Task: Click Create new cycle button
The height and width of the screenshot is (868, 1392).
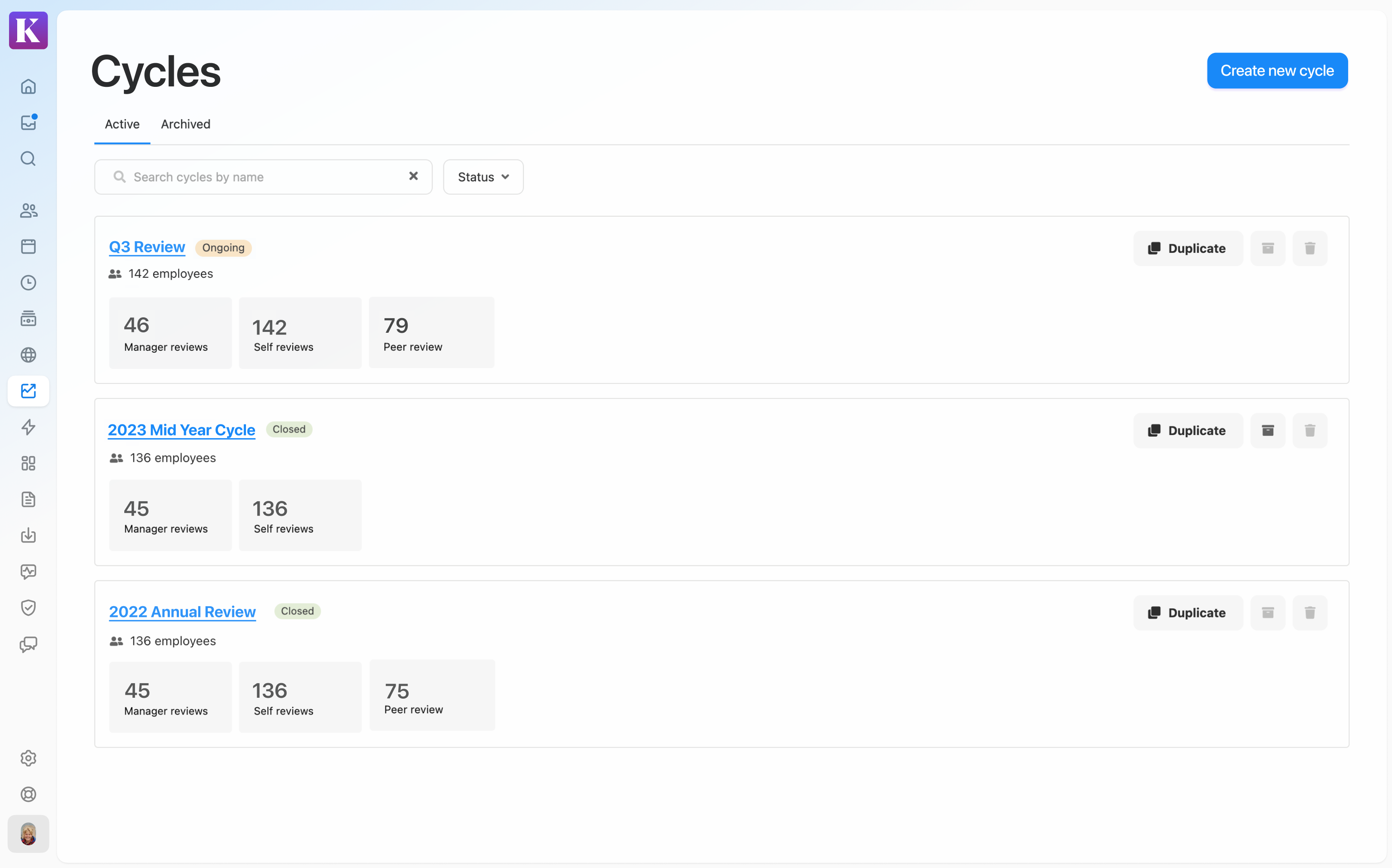Action: 1277,71
